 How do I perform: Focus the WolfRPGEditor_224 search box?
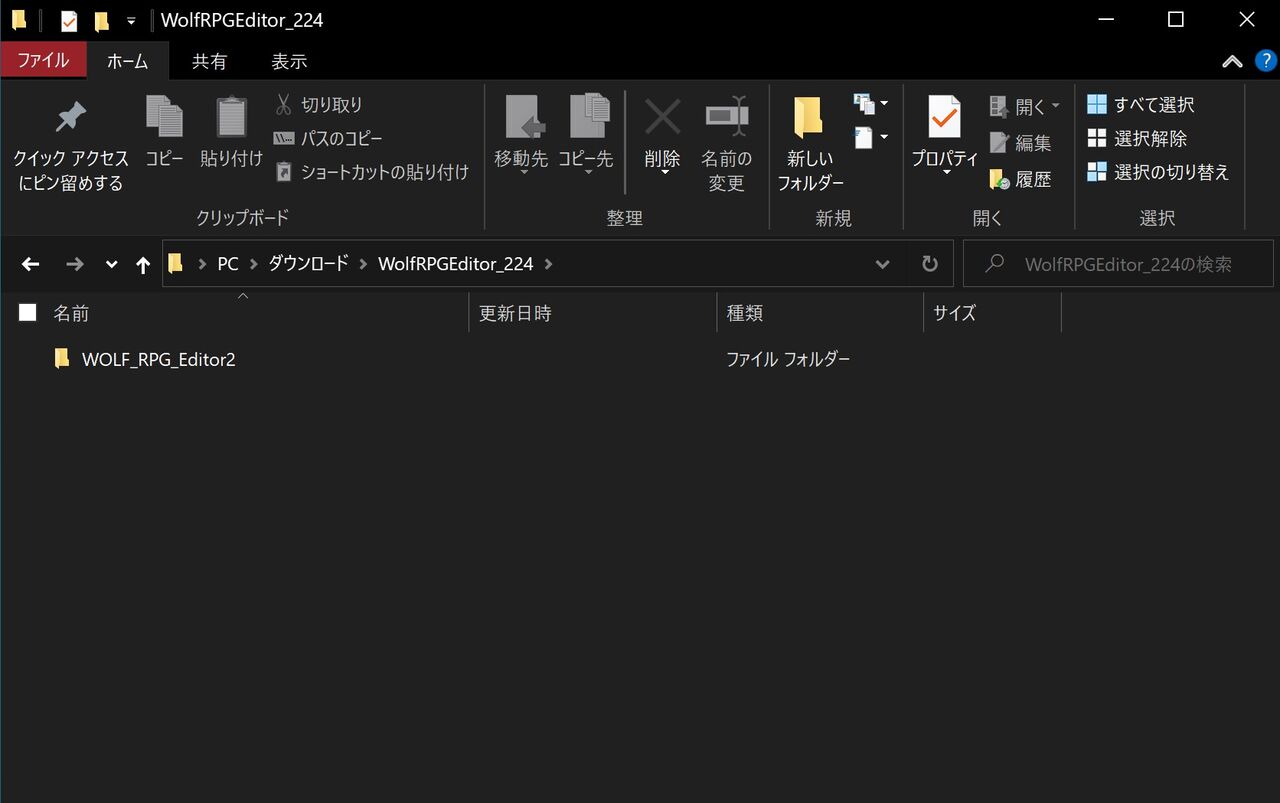point(1118,264)
